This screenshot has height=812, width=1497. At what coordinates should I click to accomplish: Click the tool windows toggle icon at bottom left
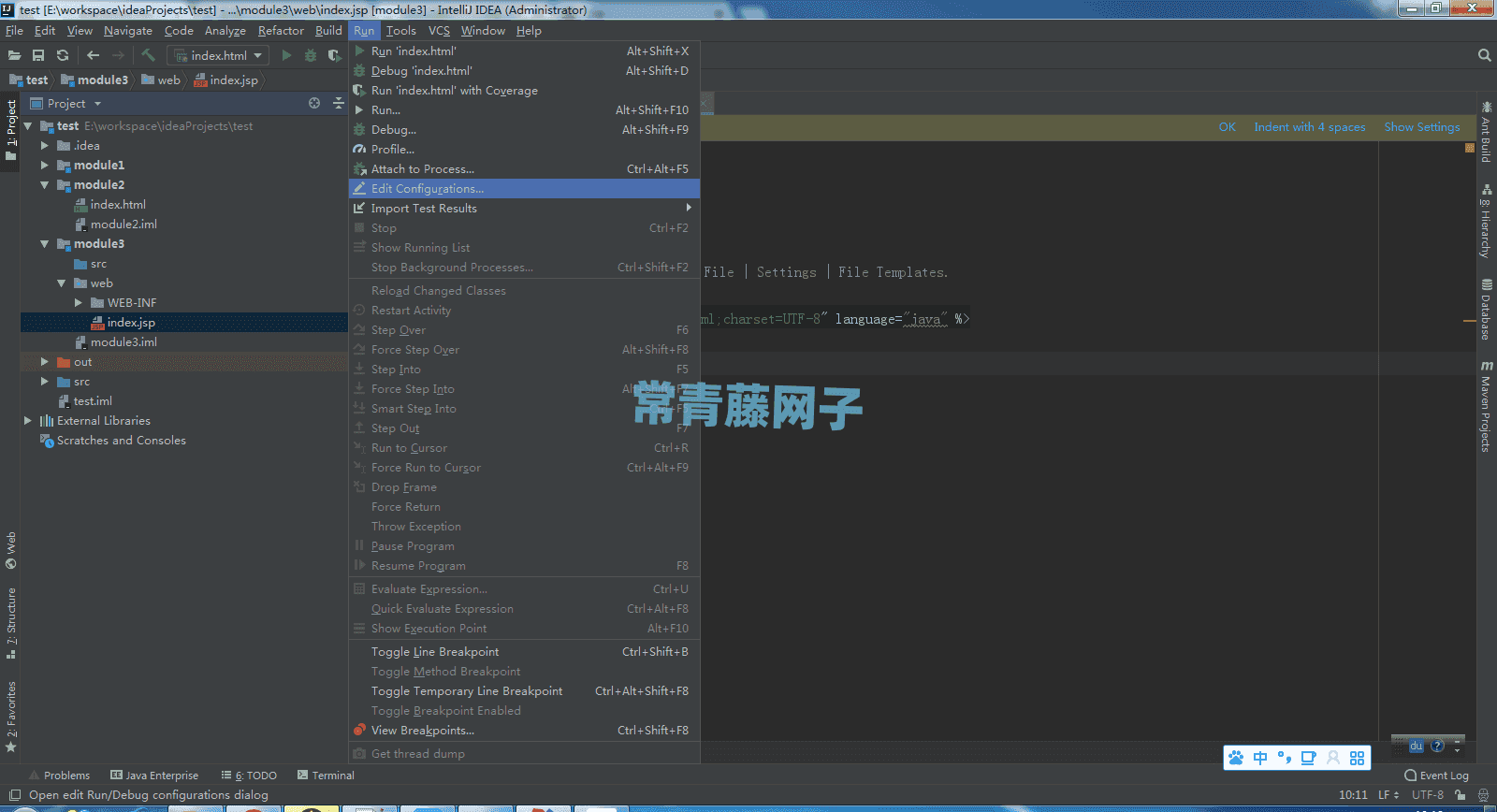[x=14, y=795]
